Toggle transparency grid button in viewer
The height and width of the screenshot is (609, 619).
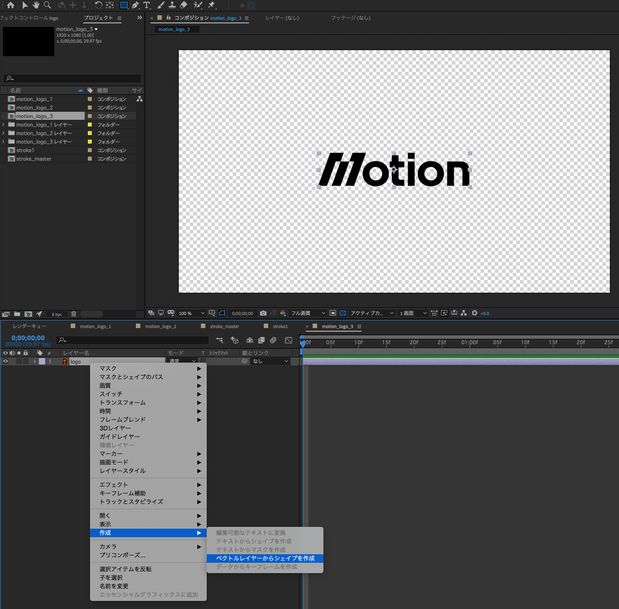[x=343, y=313]
